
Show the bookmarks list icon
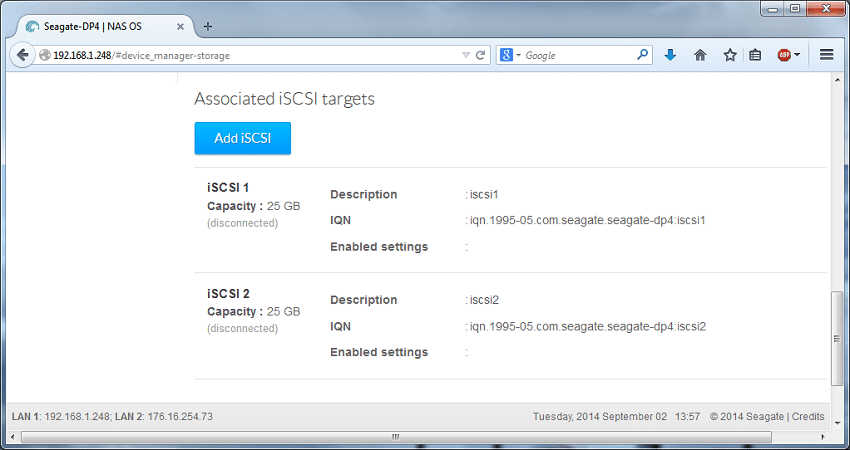click(x=755, y=55)
